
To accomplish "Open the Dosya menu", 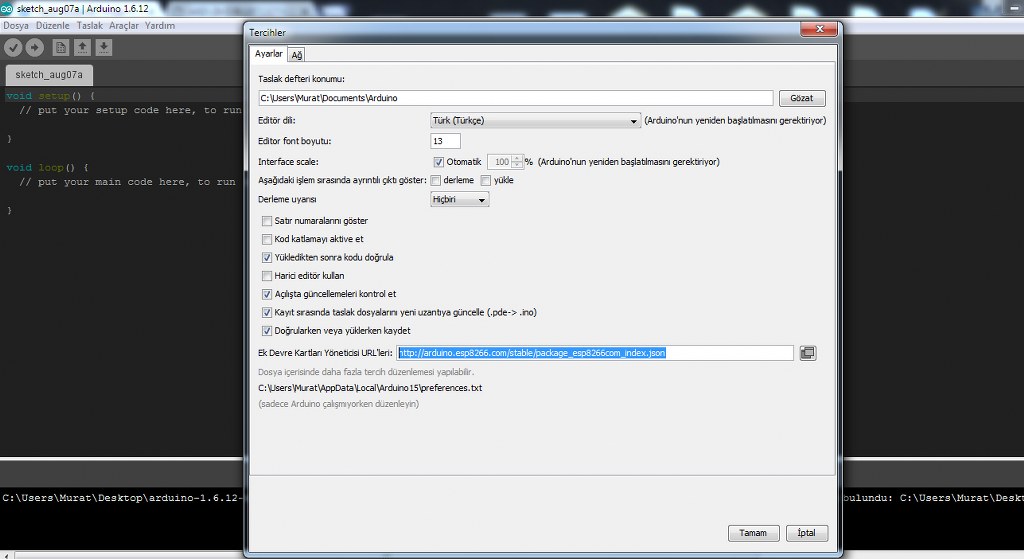I will point(16,25).
